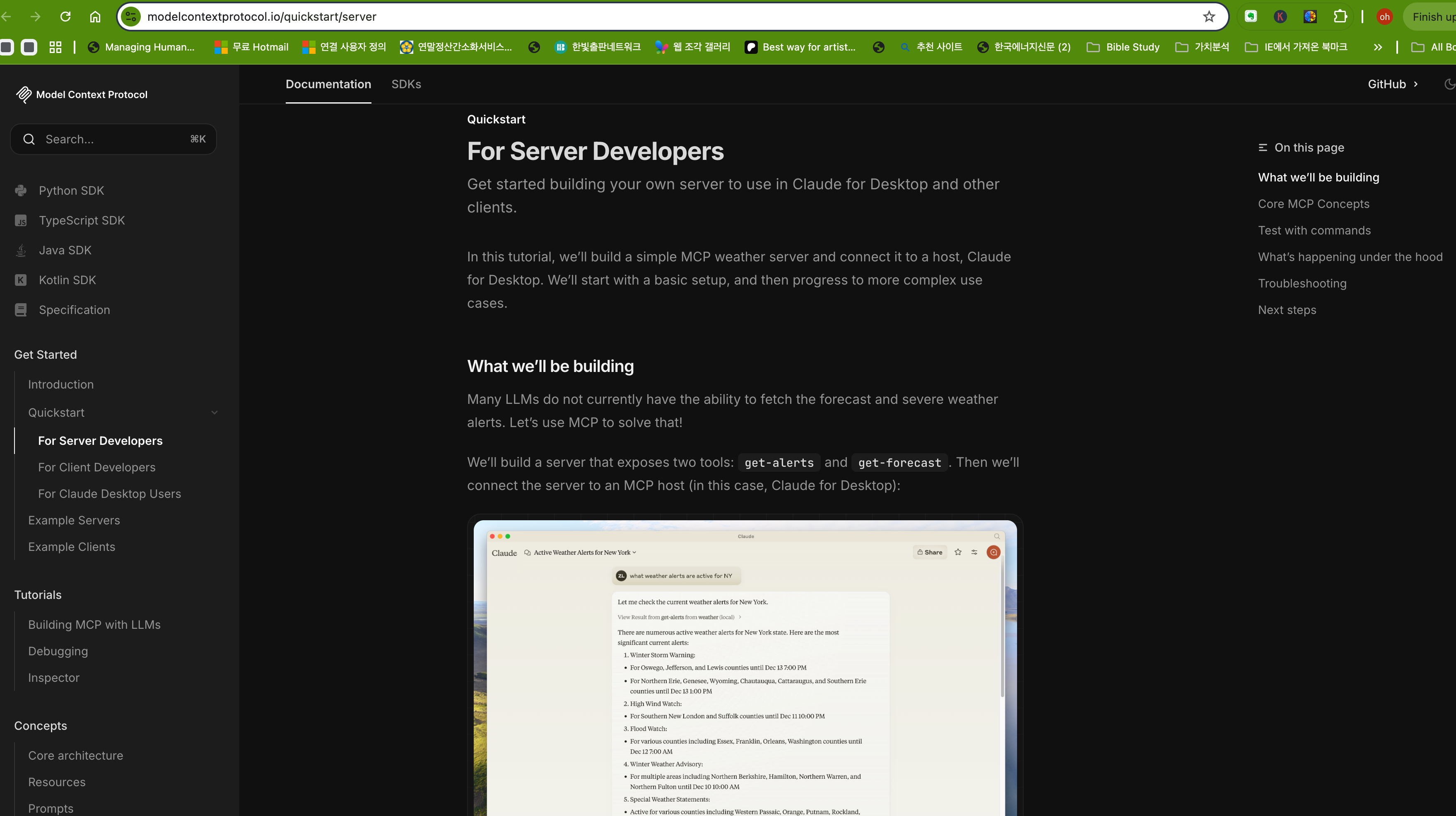Screen dimensions: 1456x816
Task: Open the Debugging tutorial
Action: pos(58,652)
